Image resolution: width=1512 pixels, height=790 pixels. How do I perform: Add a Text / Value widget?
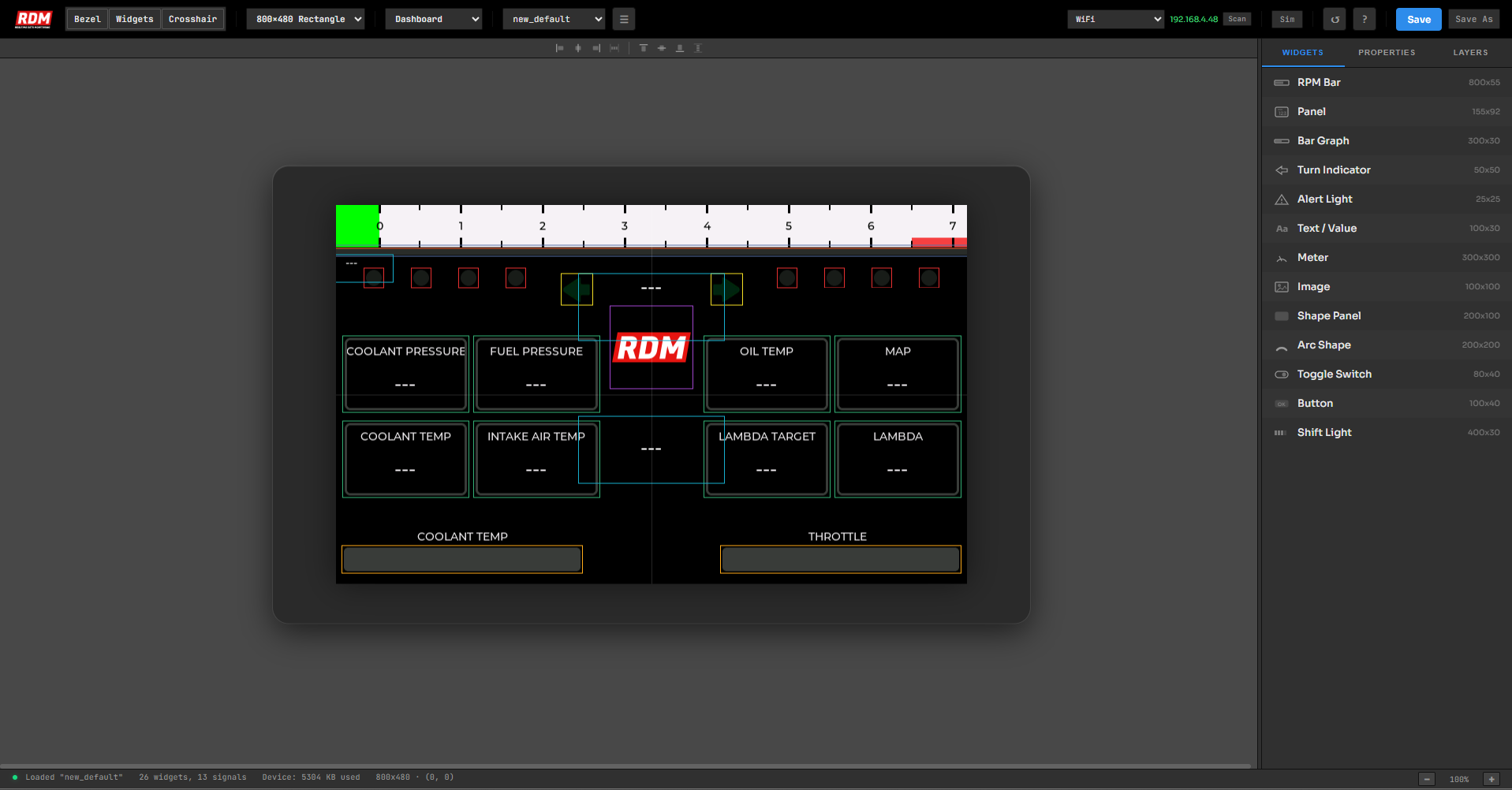(x=1387, y=228)
